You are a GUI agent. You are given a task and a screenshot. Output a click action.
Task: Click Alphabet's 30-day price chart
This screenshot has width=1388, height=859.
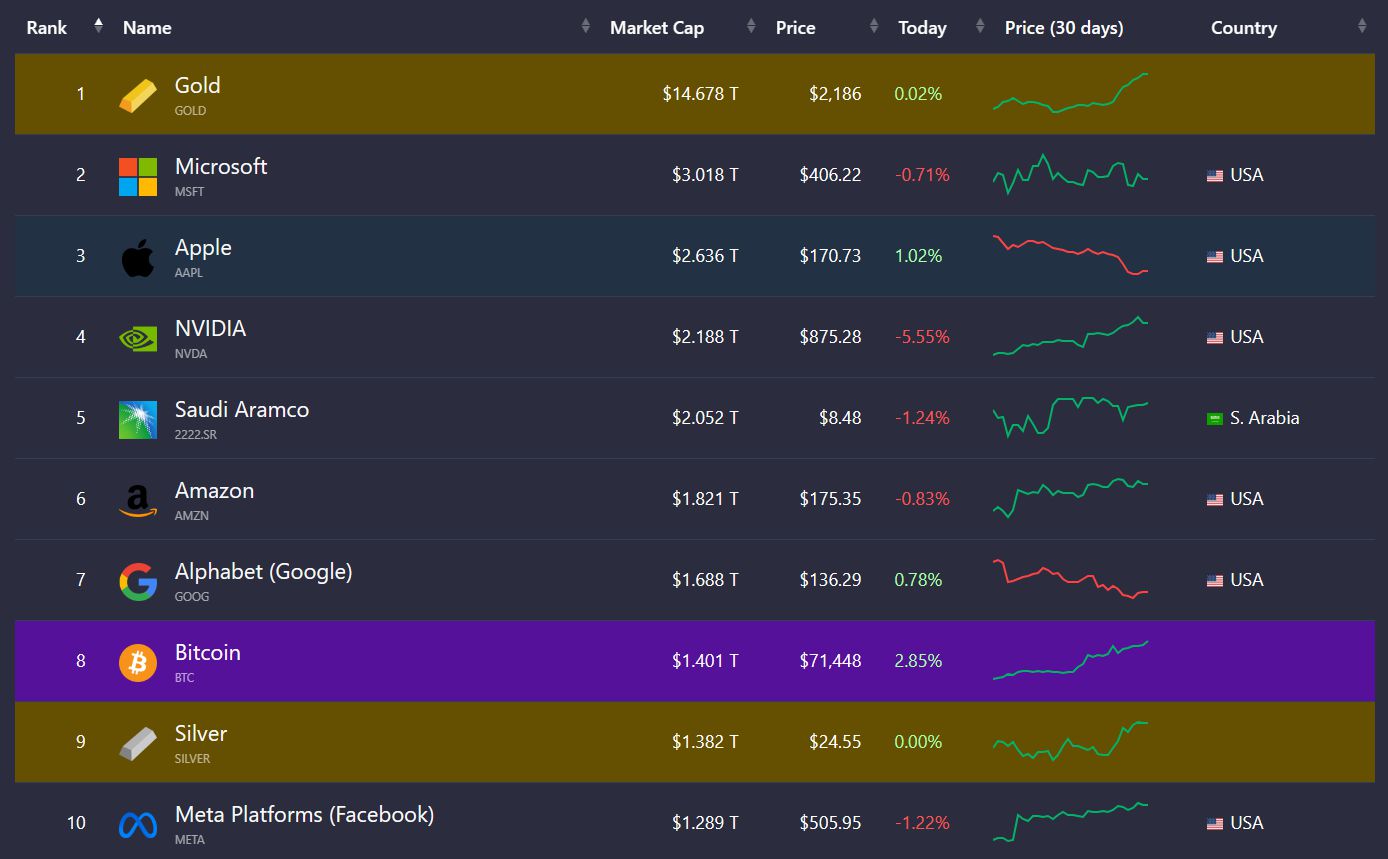(1070, 579)
